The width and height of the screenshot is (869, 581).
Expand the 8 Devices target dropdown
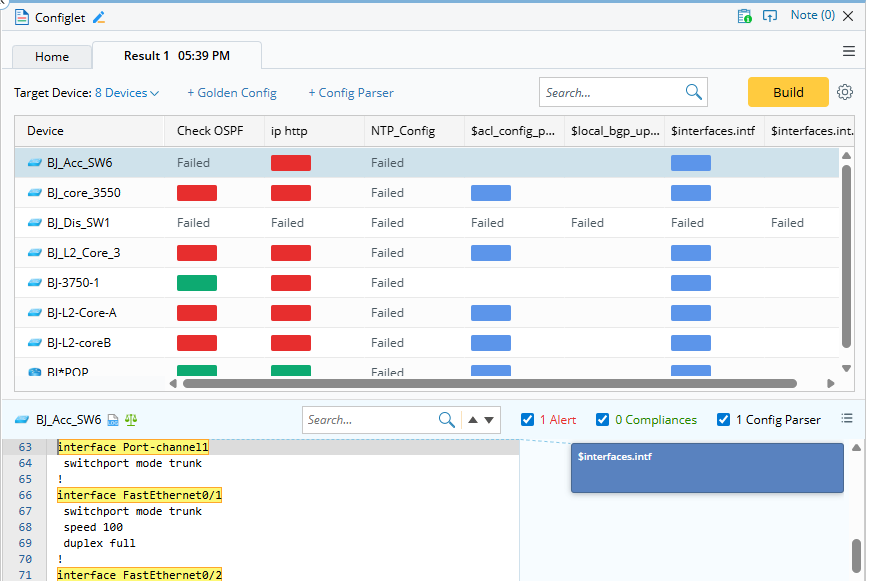[x=127, y=93]
